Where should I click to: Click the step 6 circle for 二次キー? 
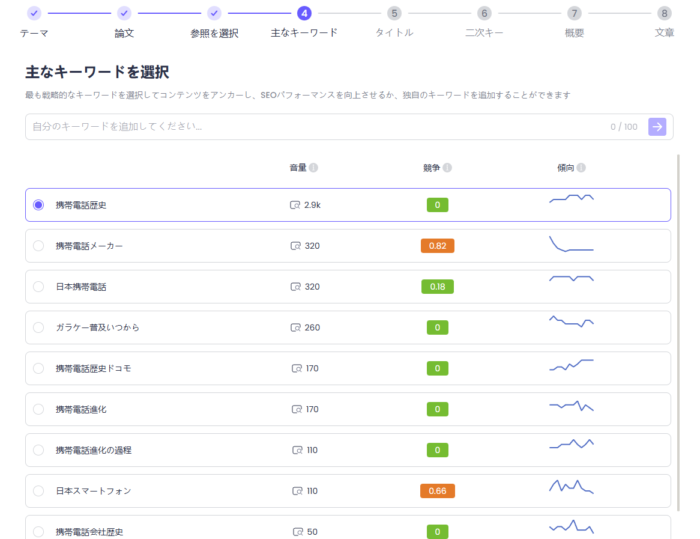(484, 13)
